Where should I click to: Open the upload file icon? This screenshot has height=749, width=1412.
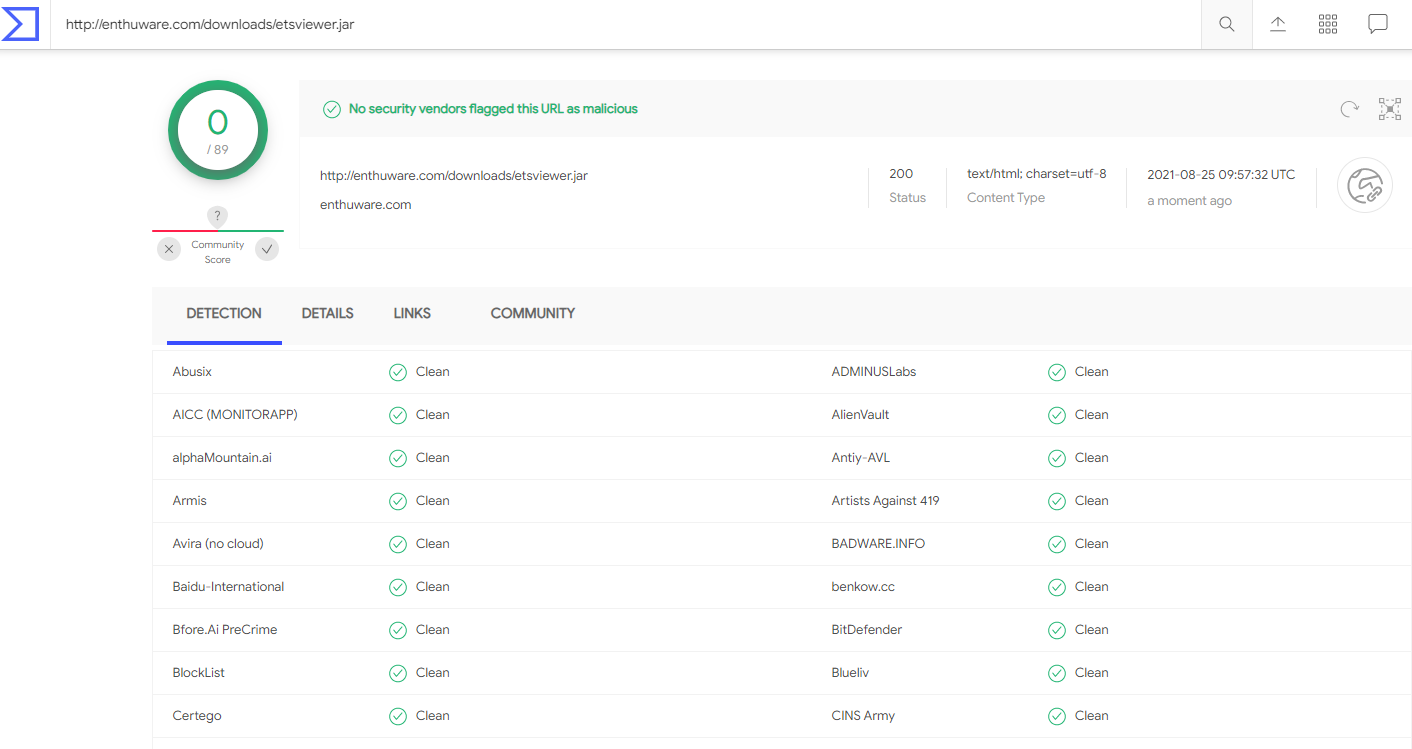click(1277, 25)
